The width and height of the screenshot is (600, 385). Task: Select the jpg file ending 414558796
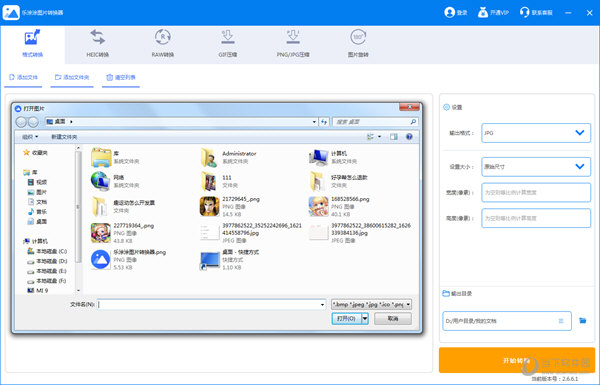coord(251,233)
